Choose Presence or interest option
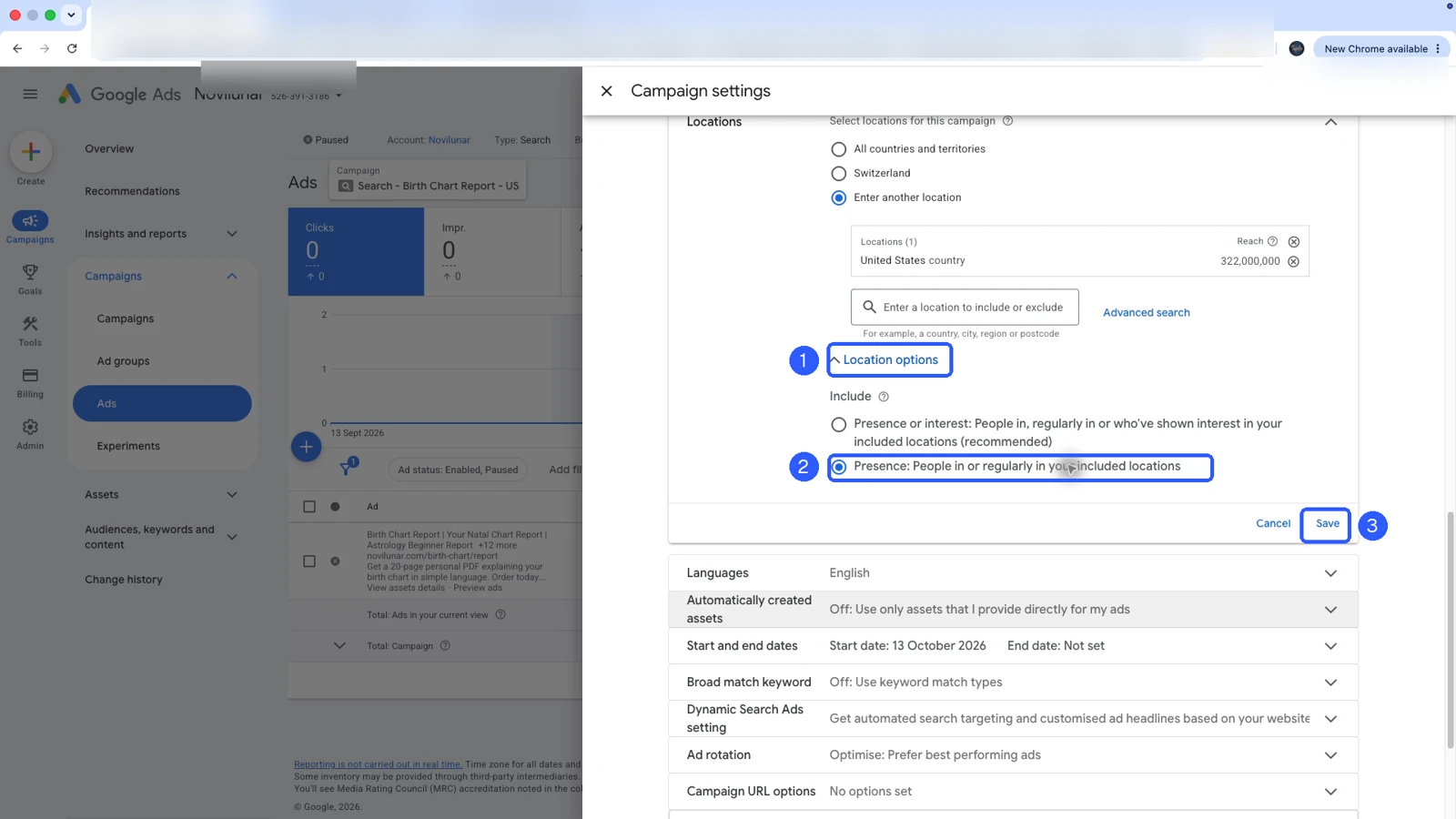1456x819 pixels. (838, 424)
